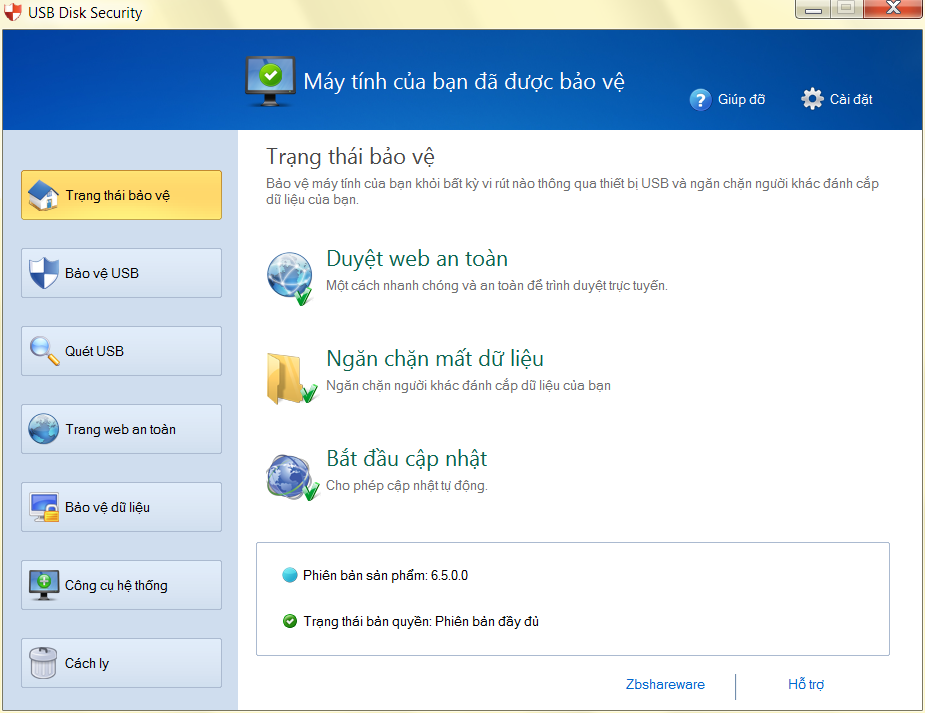Select the Bảo vệ dữ liệu section
This screenshot has width=925, height=713.
click(122, 507)
